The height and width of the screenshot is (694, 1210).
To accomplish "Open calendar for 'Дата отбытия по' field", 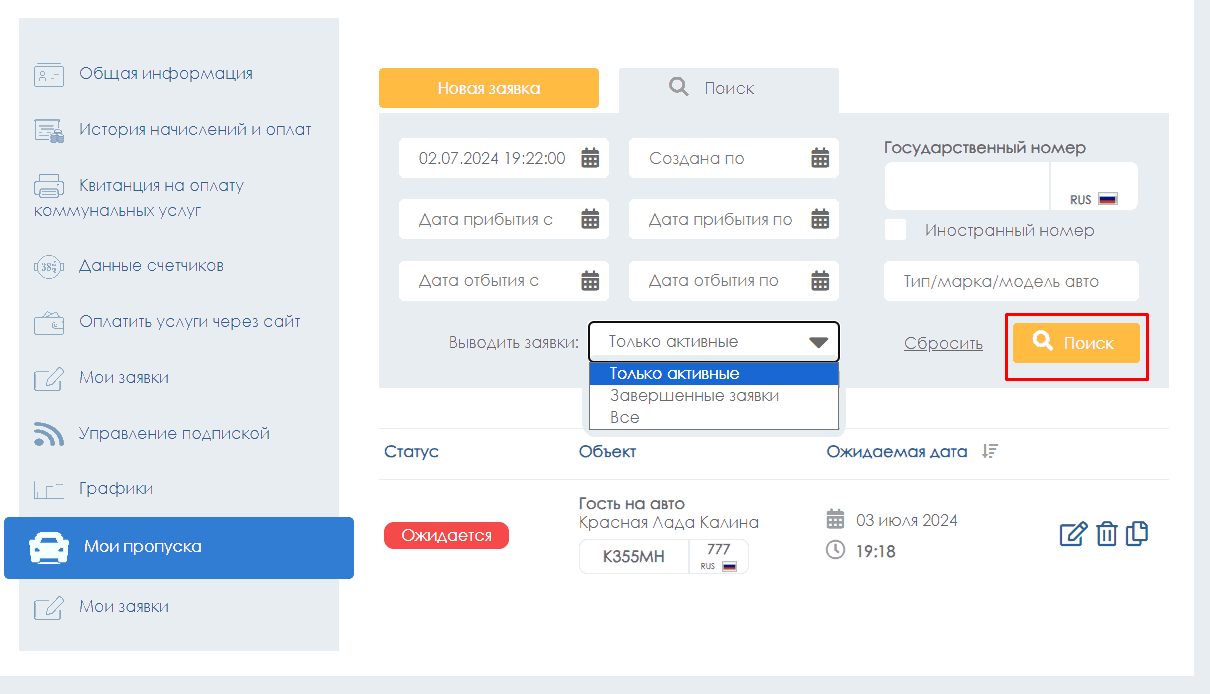I will [x=820, y=280].
